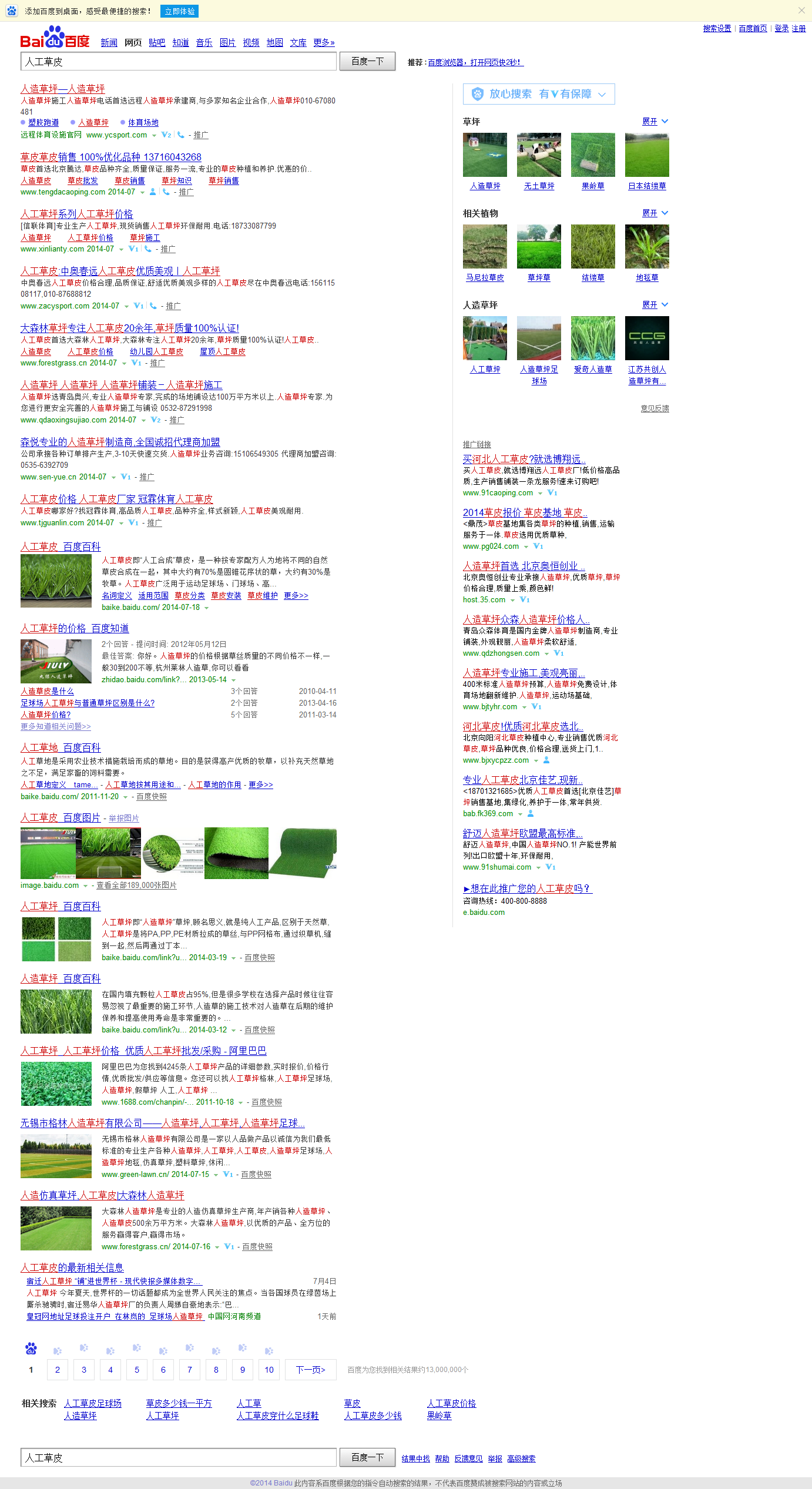The height and width of the screenshot is (1489, 812).
Task: Click the 下一页> button
Action: [x=311, y=1370]
